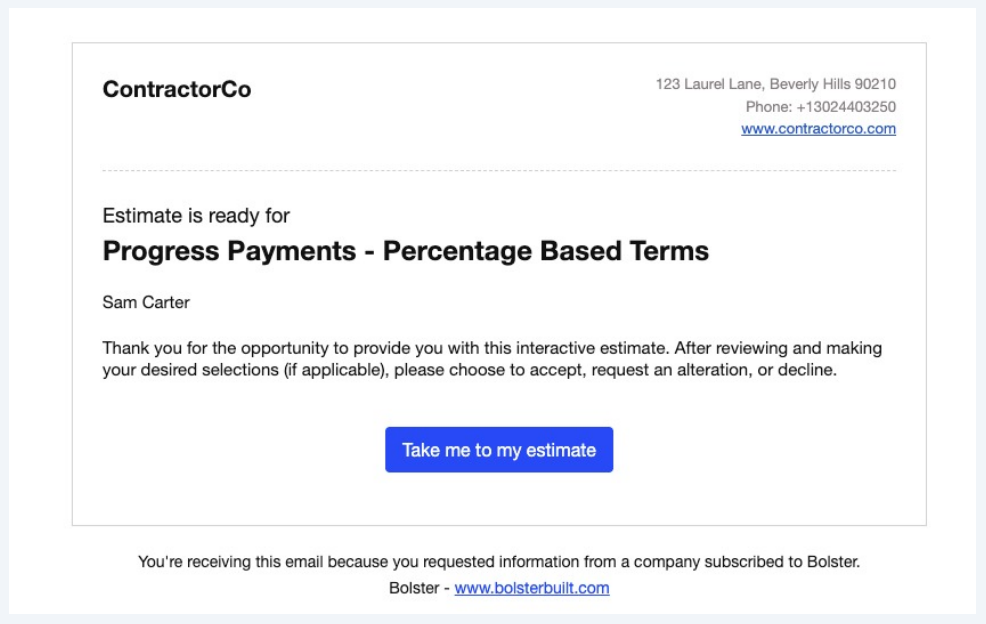Open the www.contractorco.com link

point(818,129)
